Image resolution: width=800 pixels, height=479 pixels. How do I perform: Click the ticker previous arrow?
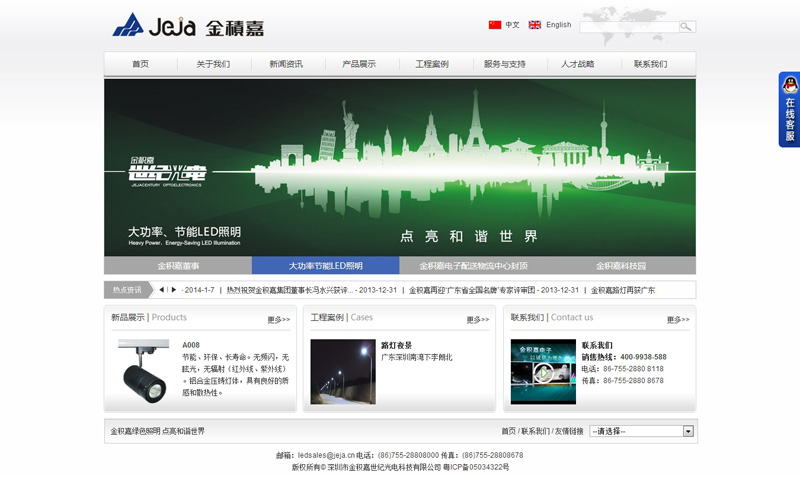pyautogui.click(x=161, y=290)
